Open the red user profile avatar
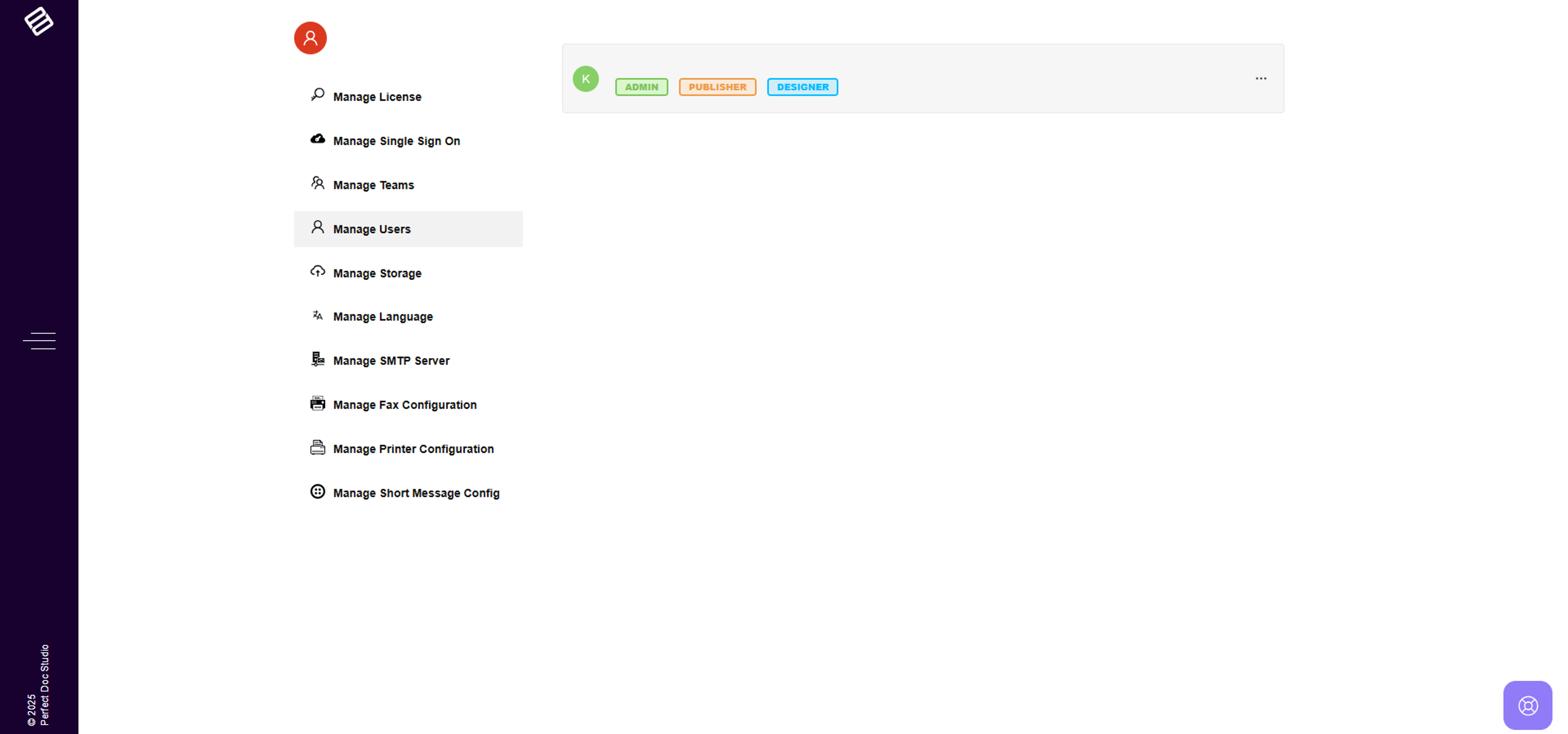 pyautogui.click(x=310, y=38)
